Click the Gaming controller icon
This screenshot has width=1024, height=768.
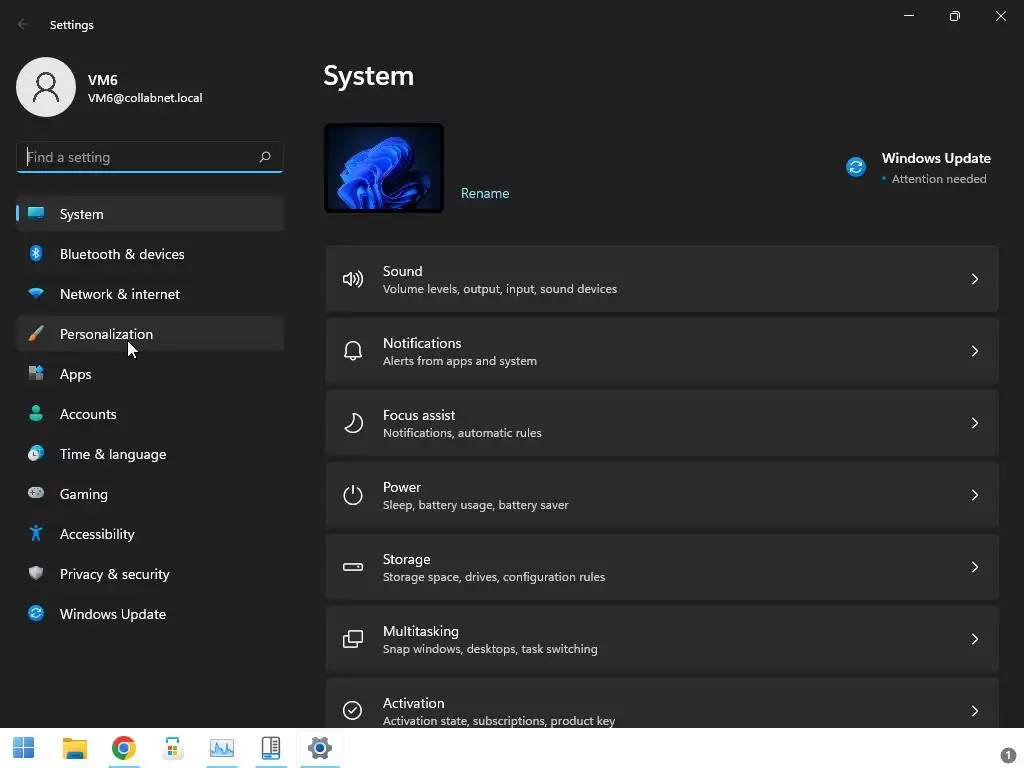36,493
